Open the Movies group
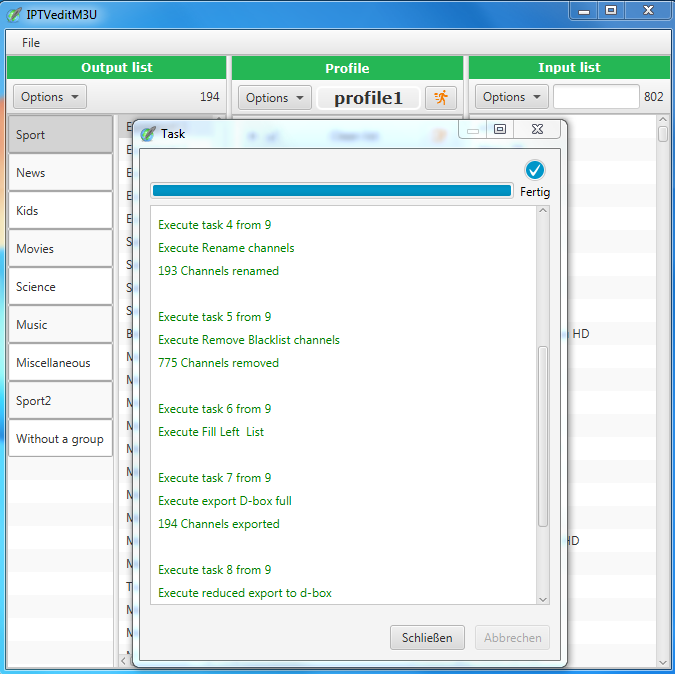The image size is (675, 674). pyautogui.click(x=60, y=249)
